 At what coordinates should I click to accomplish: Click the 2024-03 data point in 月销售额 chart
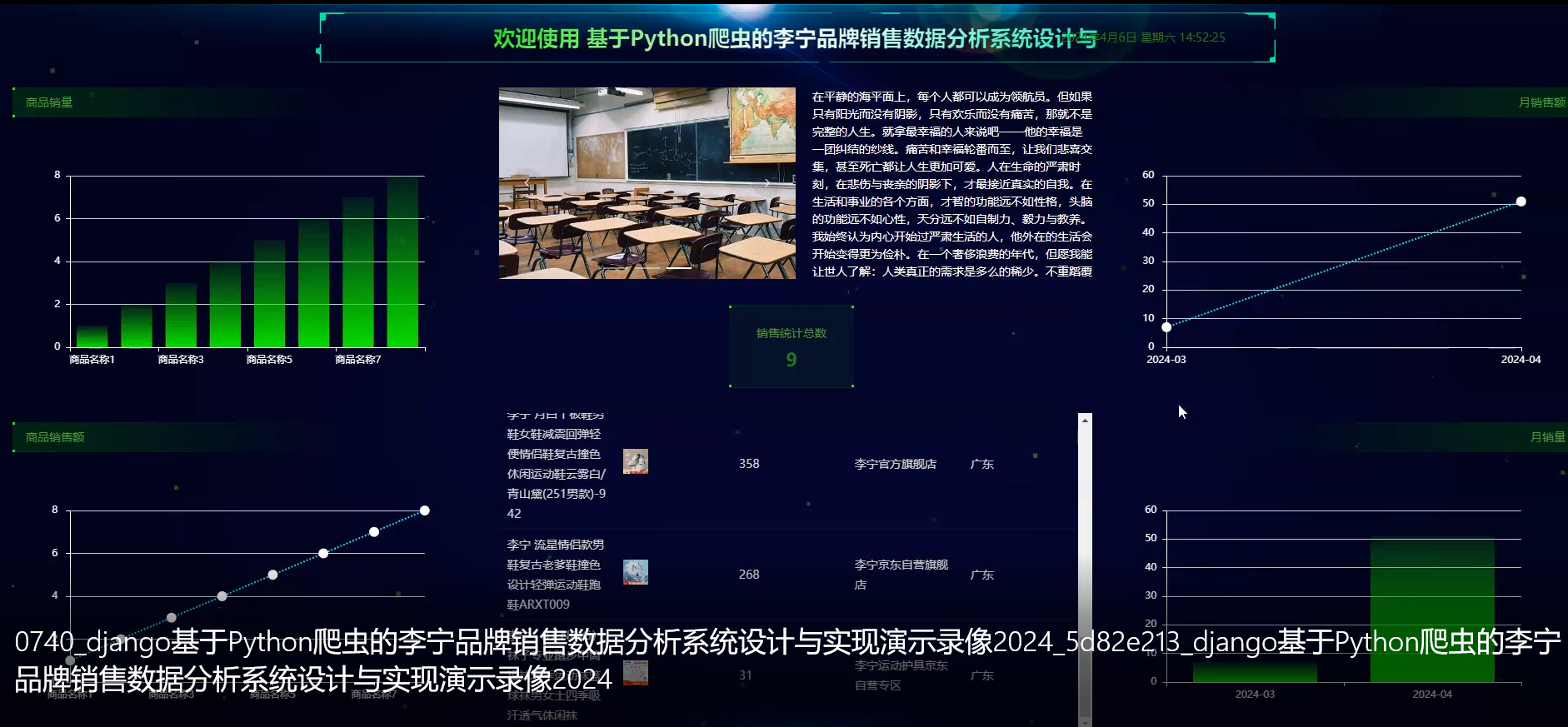tap(1166, 327)
